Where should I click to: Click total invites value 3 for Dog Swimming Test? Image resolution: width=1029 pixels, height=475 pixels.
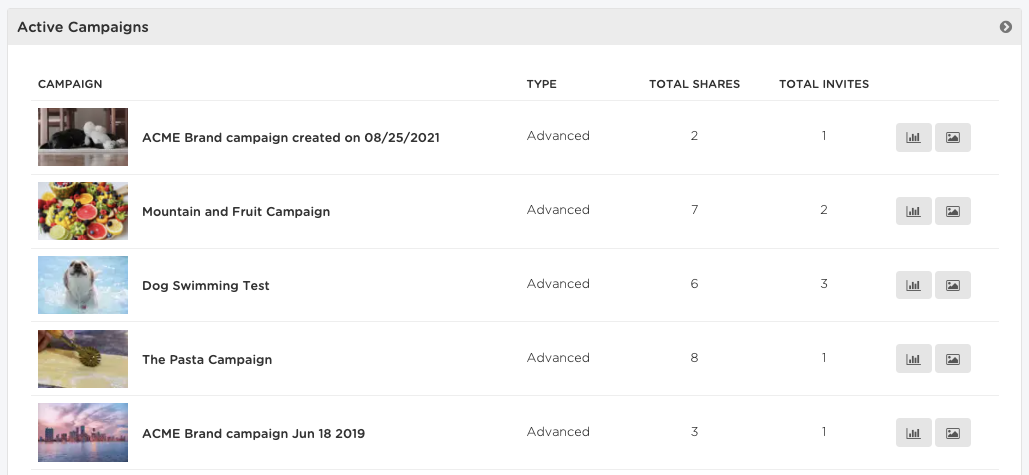[824, 283]
